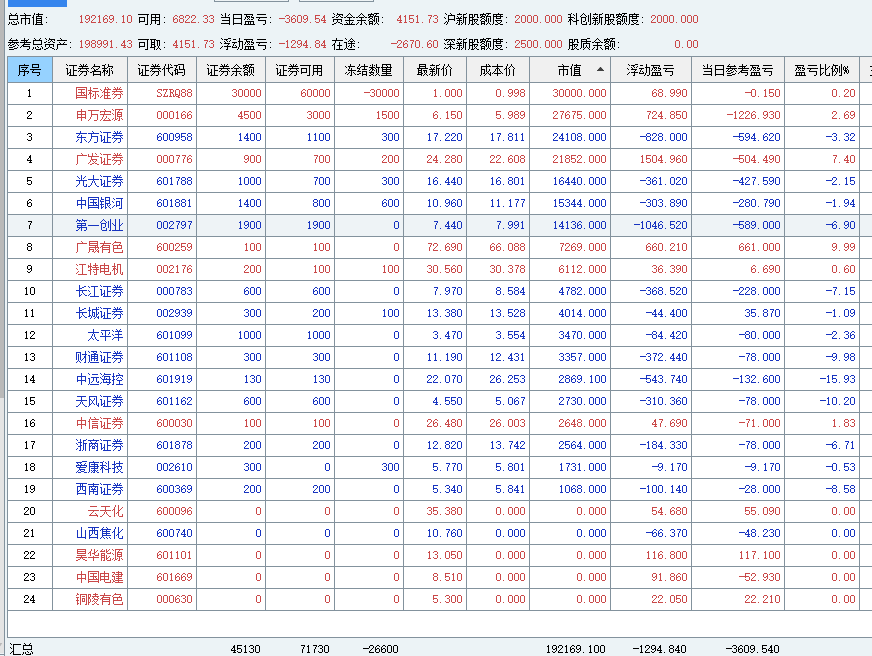Click frozen quantity -30000

pyautogui.click(x=381, y=93)
